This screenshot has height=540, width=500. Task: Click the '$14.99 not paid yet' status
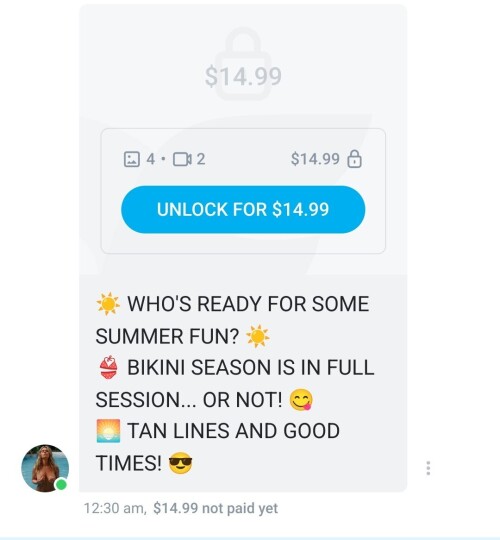coord(216,508)
